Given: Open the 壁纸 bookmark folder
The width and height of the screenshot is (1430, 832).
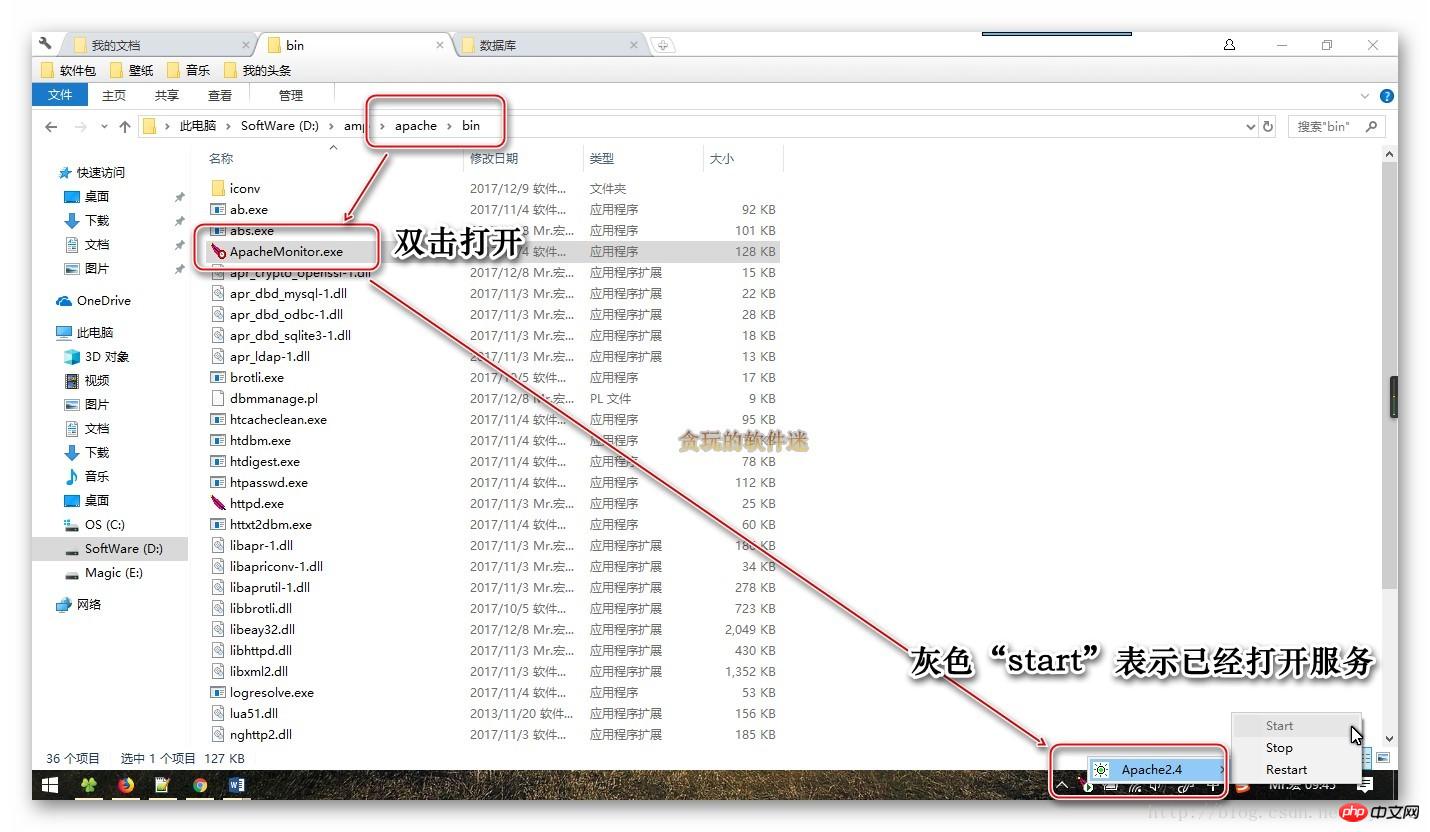Looking at the screenshot, I should [x=132, y=70].
